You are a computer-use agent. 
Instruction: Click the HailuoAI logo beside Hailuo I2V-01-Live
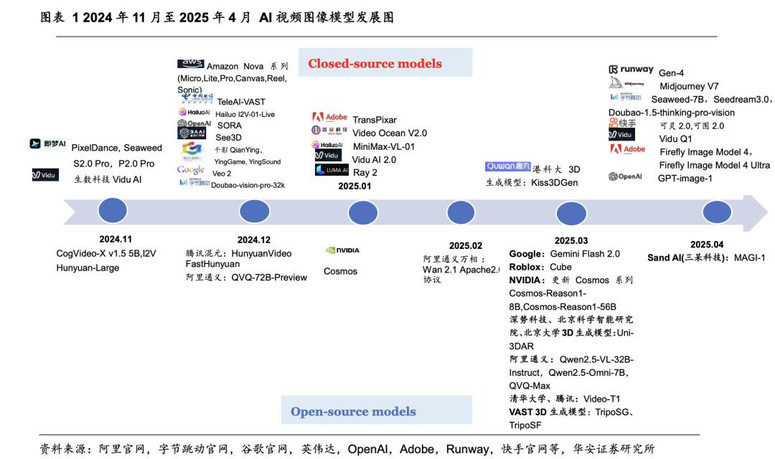coord(194,112)
